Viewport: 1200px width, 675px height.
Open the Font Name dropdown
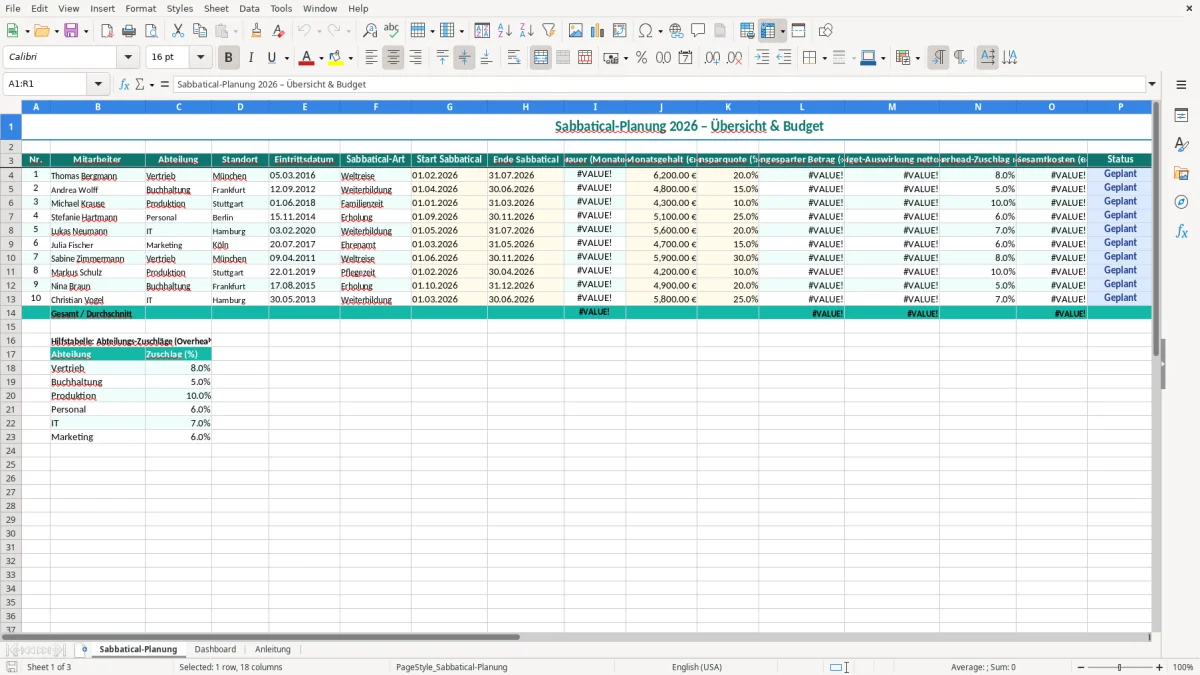click(x=128, y=58)
